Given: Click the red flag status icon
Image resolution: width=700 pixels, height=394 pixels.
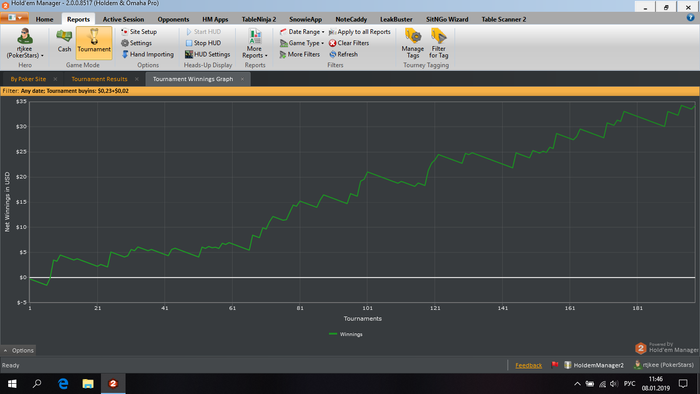Looking at the screenshot, I should 554,365.
